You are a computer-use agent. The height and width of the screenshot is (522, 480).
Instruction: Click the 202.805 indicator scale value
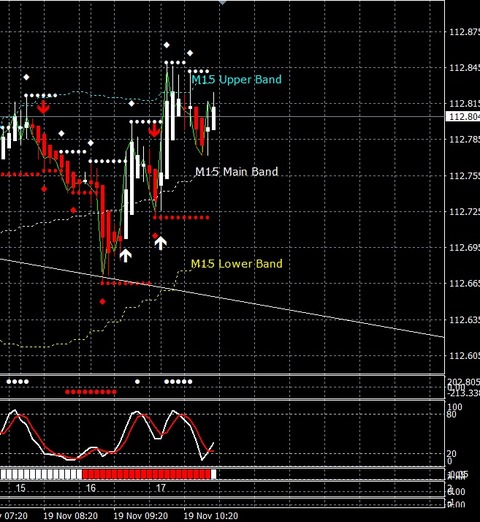coord(464,382)
